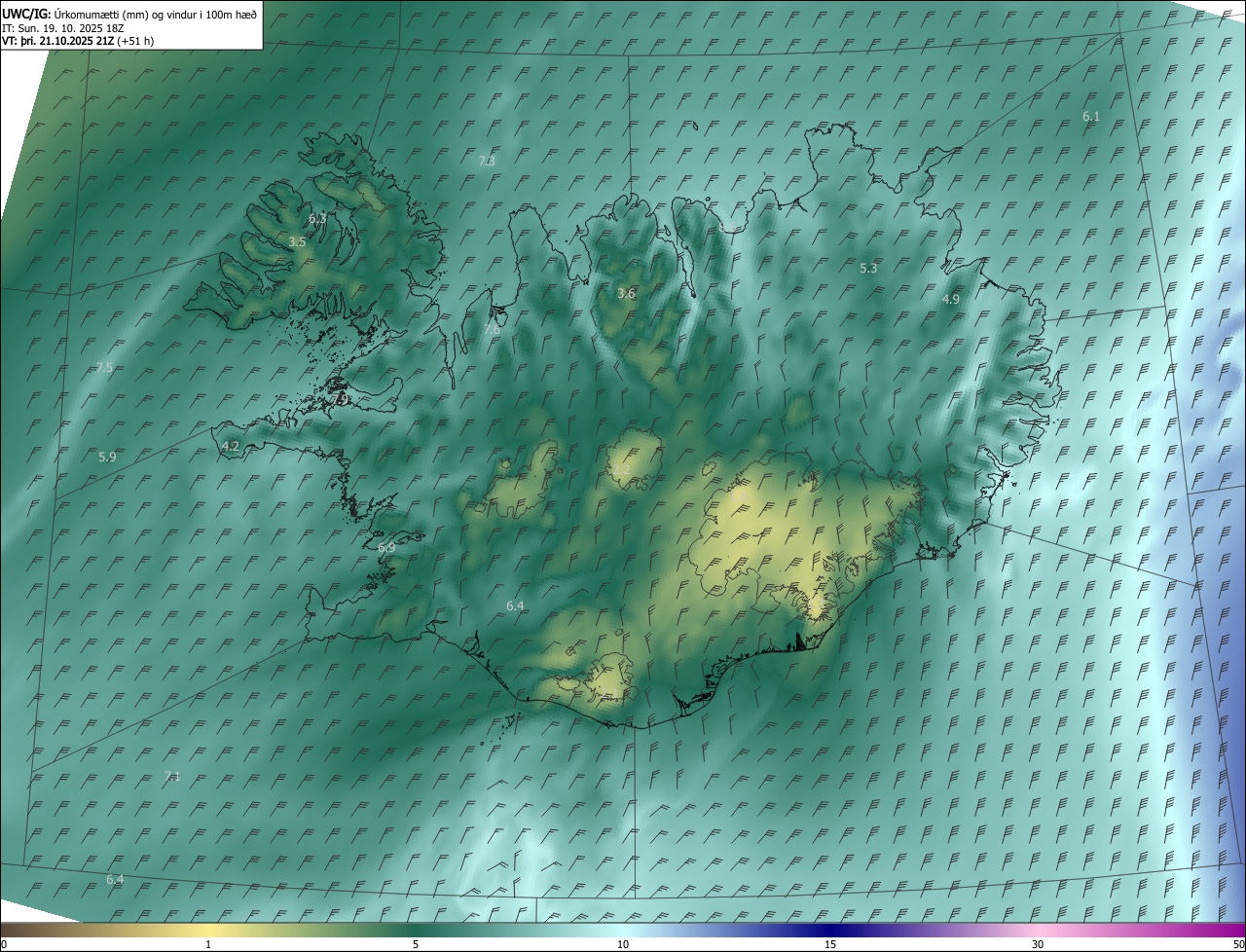The width and height of the screenshot is (1246, 952).
Task: Click the 4.9 value near the east coast
Action: tap(951, 300)
